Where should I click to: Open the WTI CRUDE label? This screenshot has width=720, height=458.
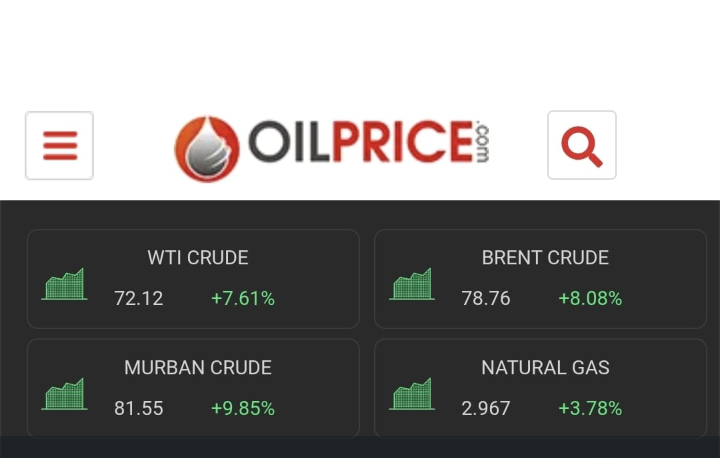[x=198, y=258]
